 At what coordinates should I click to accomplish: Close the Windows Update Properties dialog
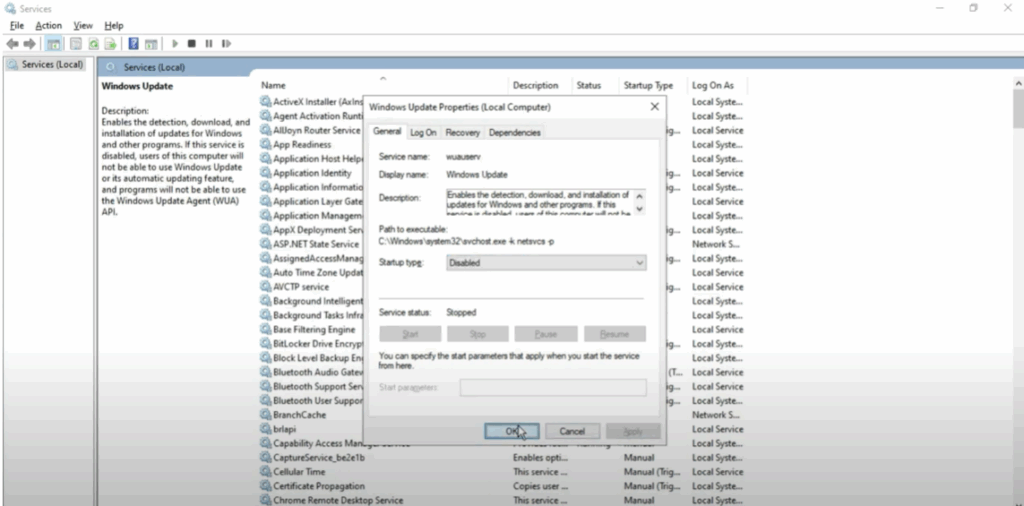[654, 106]
